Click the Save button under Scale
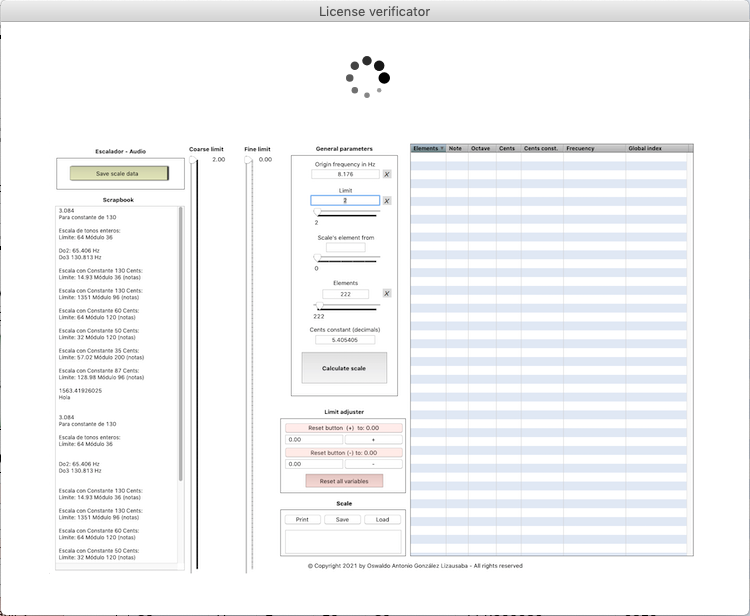The image size is (750, 616). tap(342, 519)
